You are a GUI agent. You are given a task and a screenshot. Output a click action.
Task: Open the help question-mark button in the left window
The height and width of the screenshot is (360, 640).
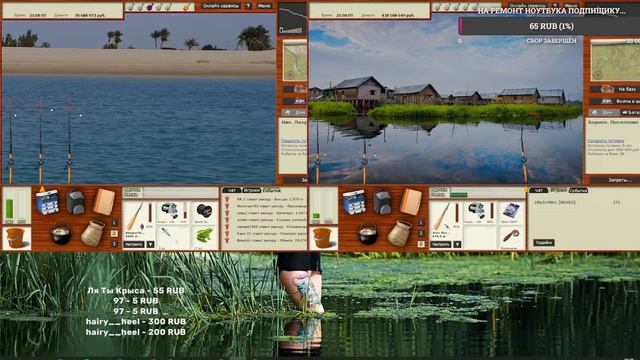[x=248, y=6]
